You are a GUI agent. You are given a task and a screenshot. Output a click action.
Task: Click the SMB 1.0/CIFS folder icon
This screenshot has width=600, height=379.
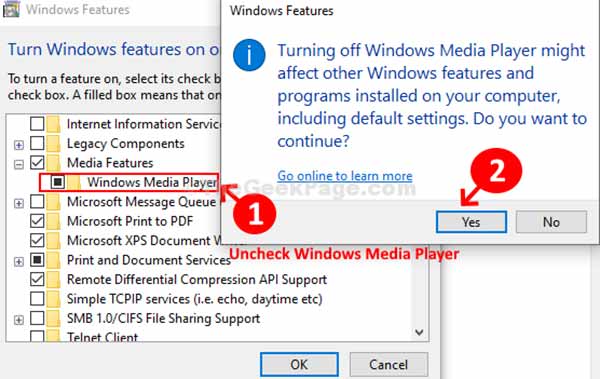tap(54, 318)
